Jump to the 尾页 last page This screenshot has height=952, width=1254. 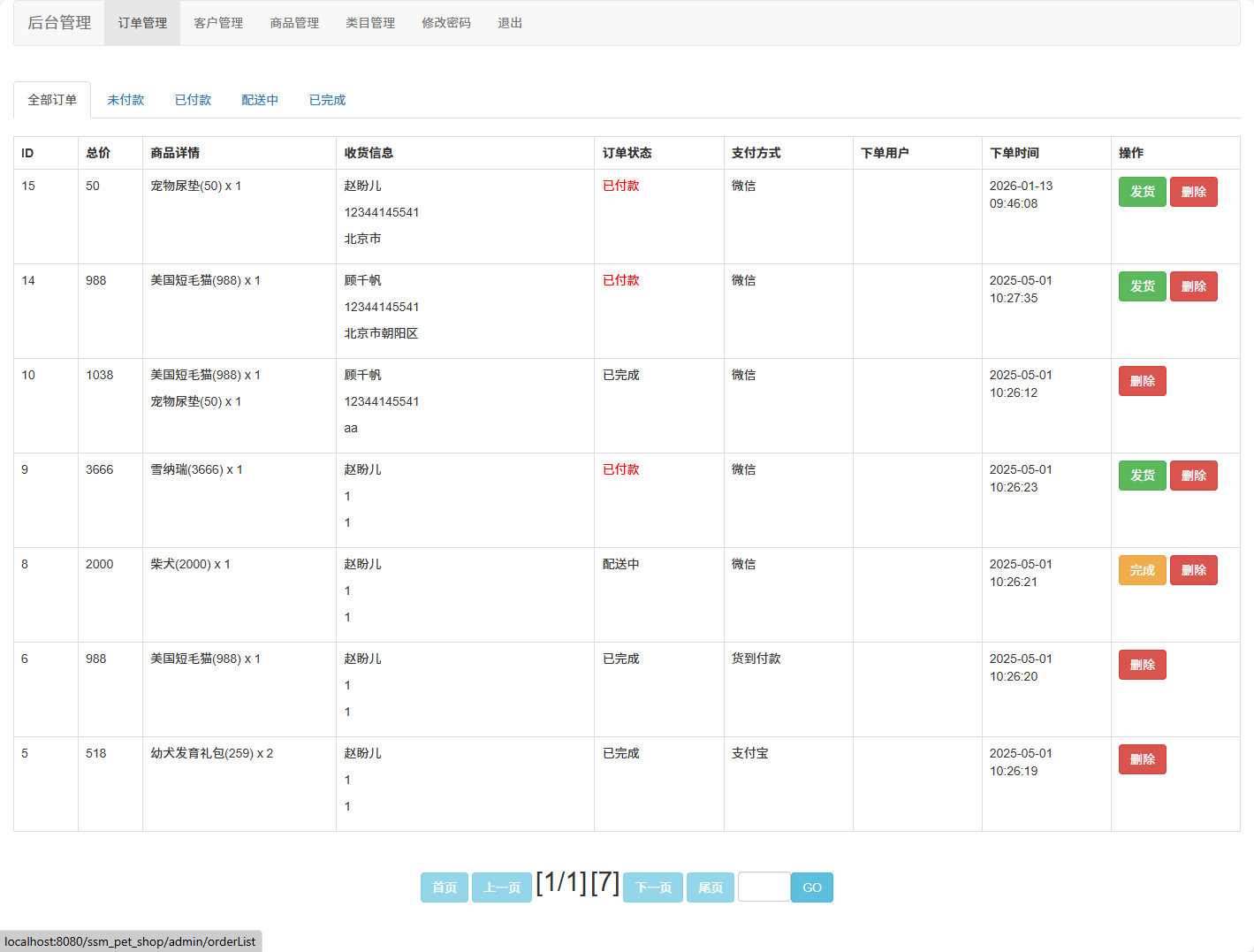coord(710,887)
